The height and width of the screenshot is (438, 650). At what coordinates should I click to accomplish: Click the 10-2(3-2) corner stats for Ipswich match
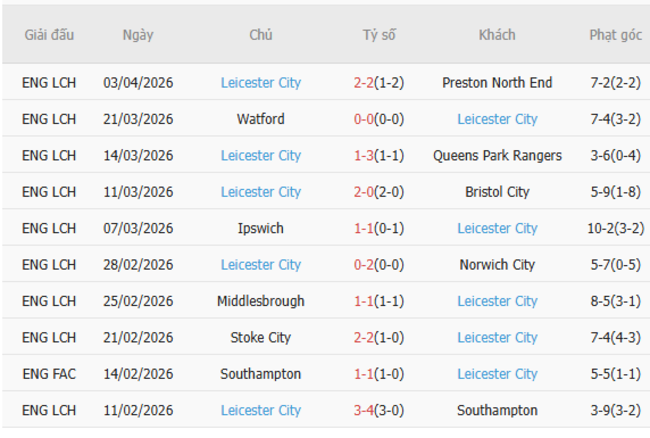[x=615, y=228]
